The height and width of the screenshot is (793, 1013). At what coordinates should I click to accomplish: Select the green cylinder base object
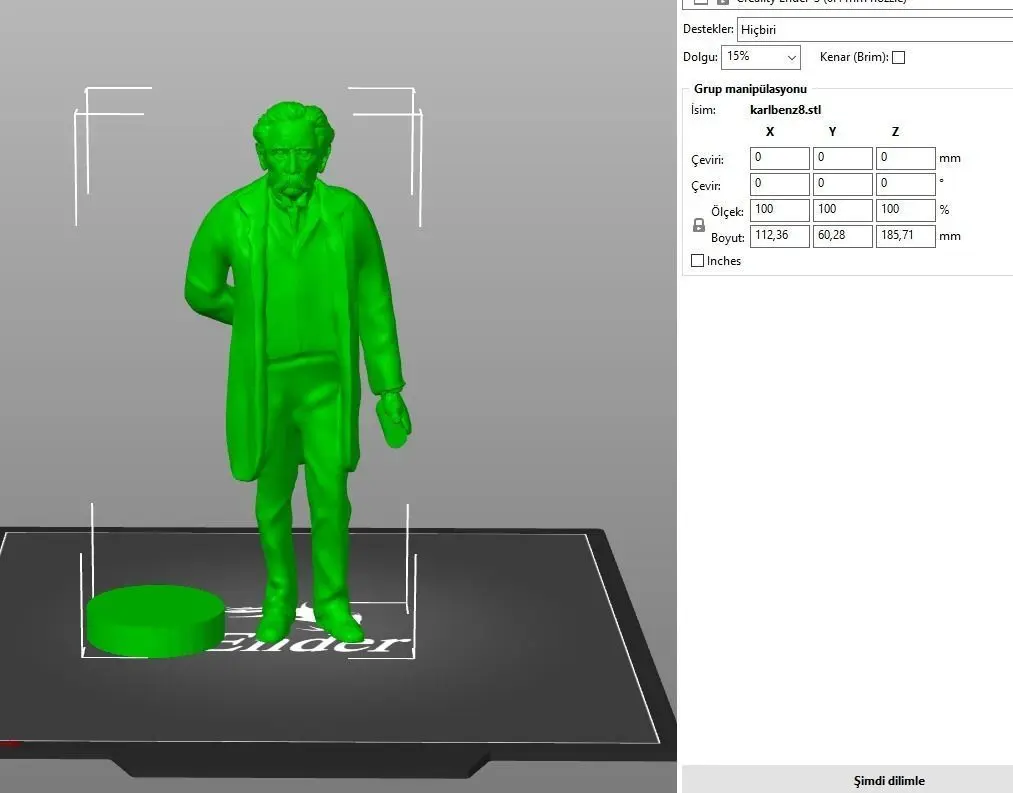[x=156, y=621]
